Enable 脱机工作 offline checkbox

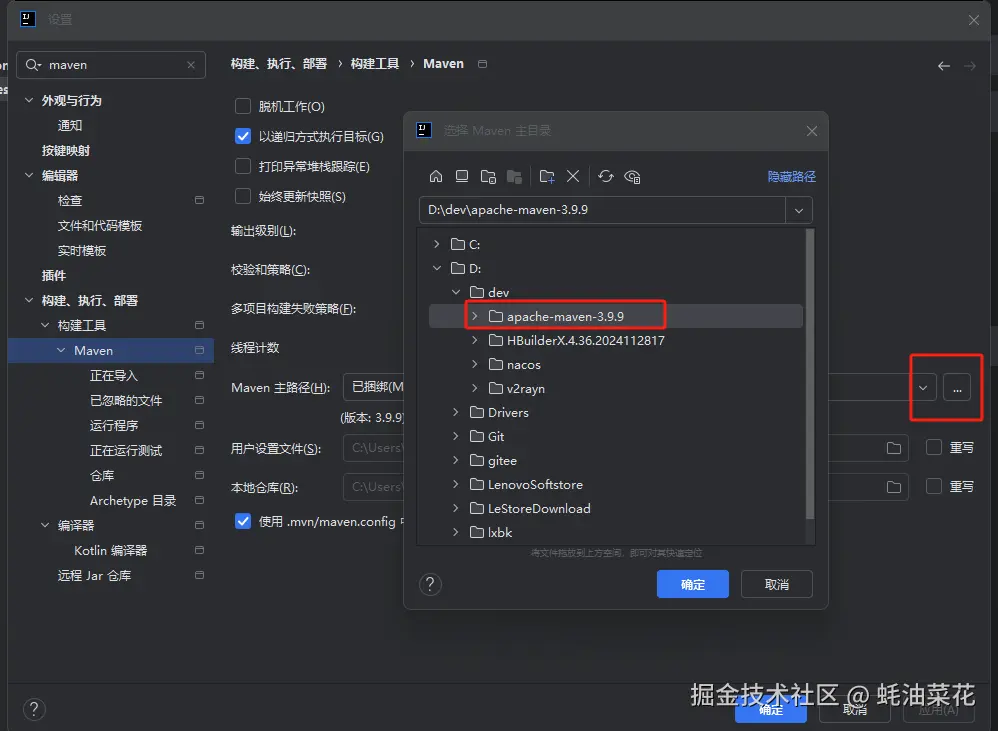242,106
